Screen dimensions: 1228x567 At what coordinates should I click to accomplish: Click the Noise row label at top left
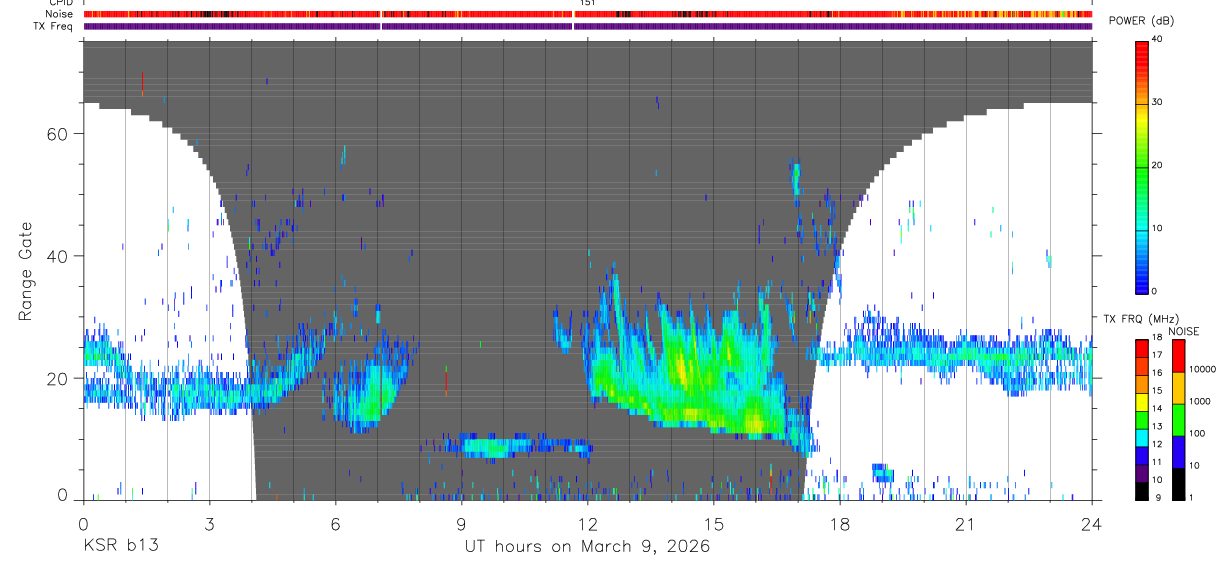(x=60, y=14)
